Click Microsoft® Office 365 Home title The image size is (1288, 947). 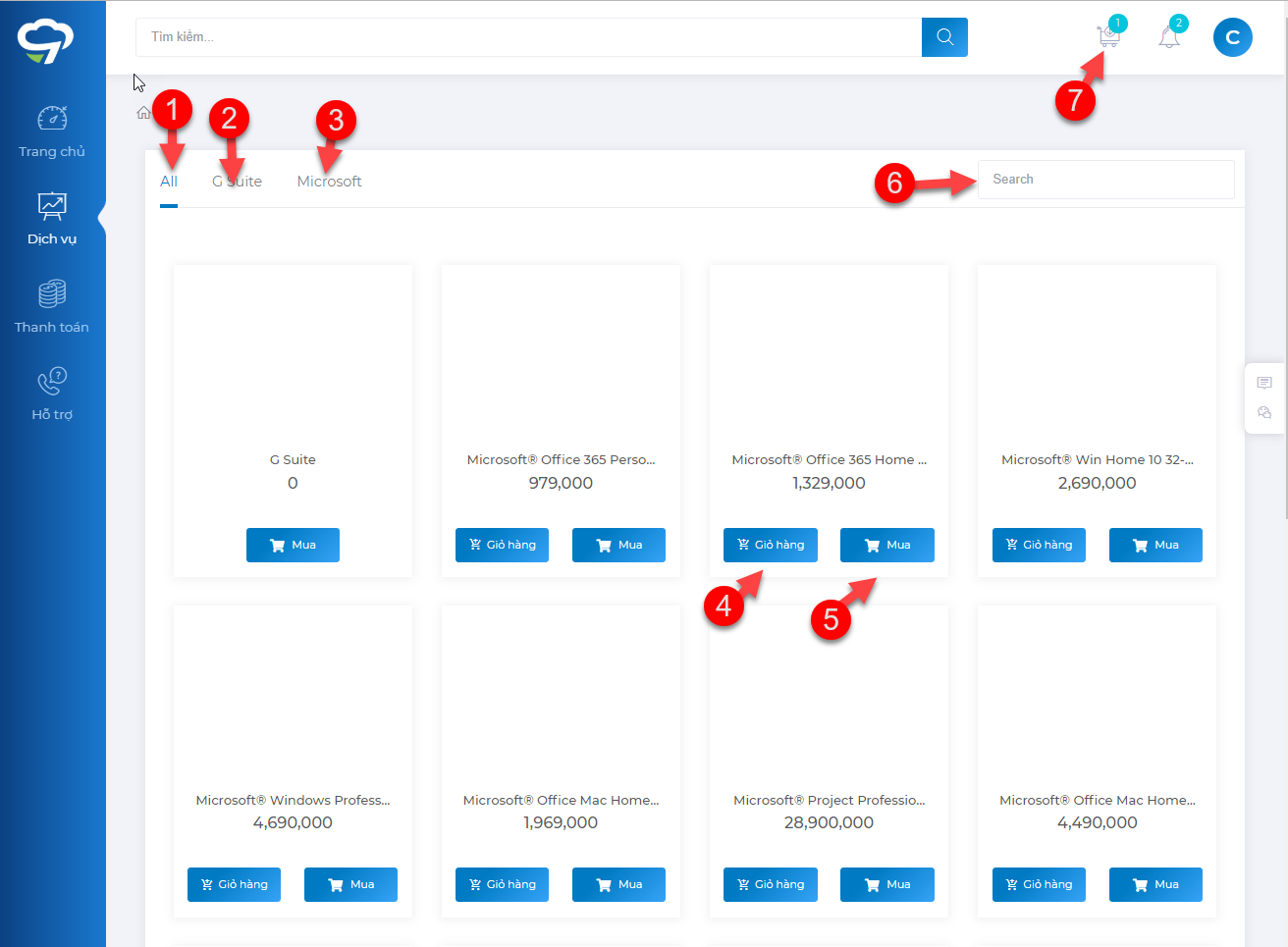coord(829,459)
